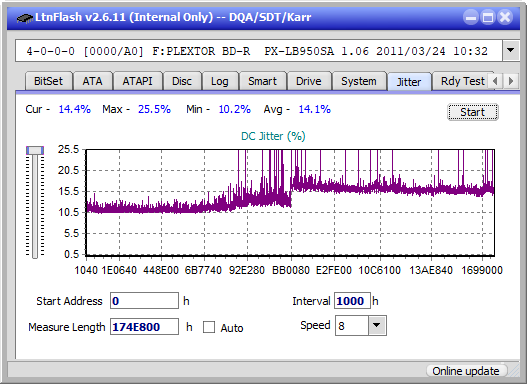Click the Avg value 14.1%
The height and width of the screenshot is (384, 527).
315,109
